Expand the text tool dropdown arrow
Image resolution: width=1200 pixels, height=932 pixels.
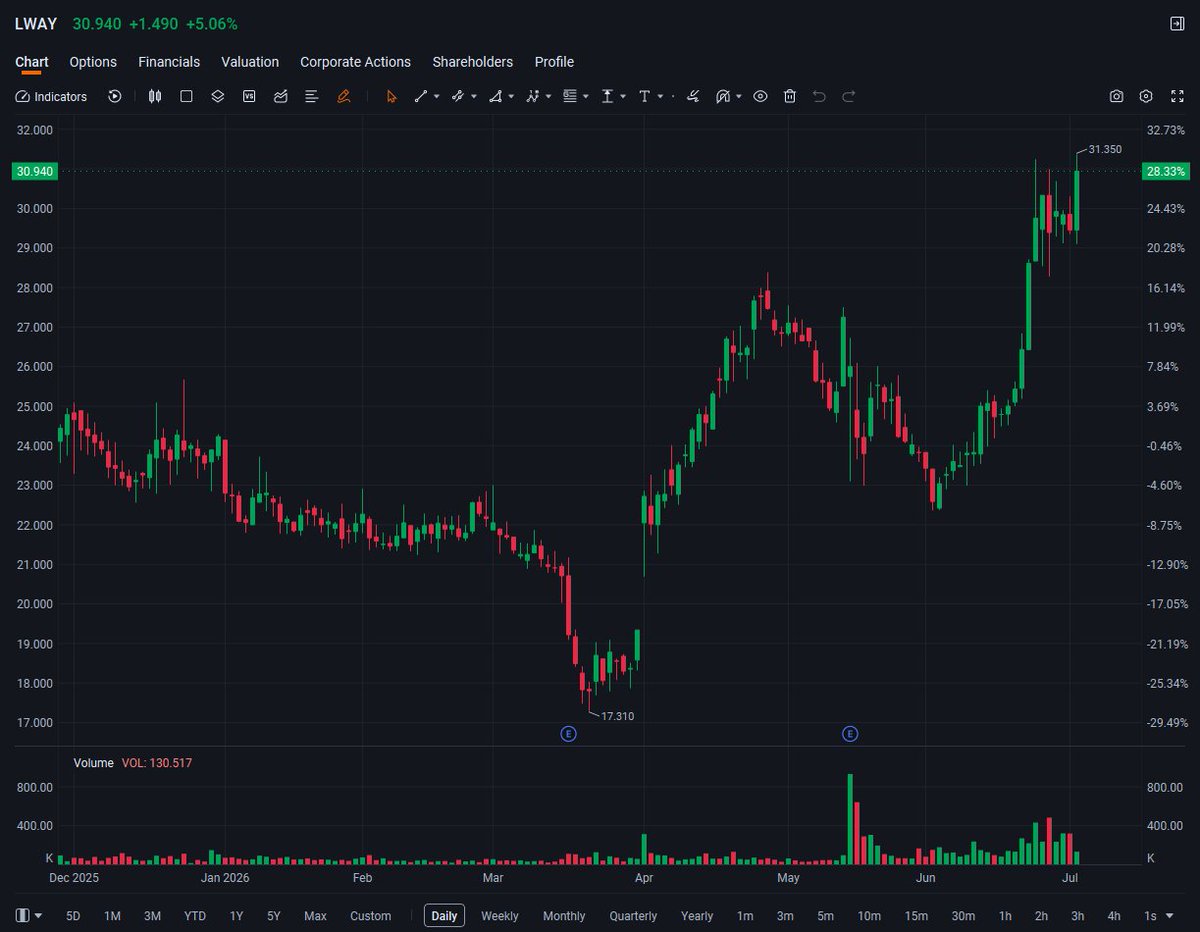[x=661, y=97]
